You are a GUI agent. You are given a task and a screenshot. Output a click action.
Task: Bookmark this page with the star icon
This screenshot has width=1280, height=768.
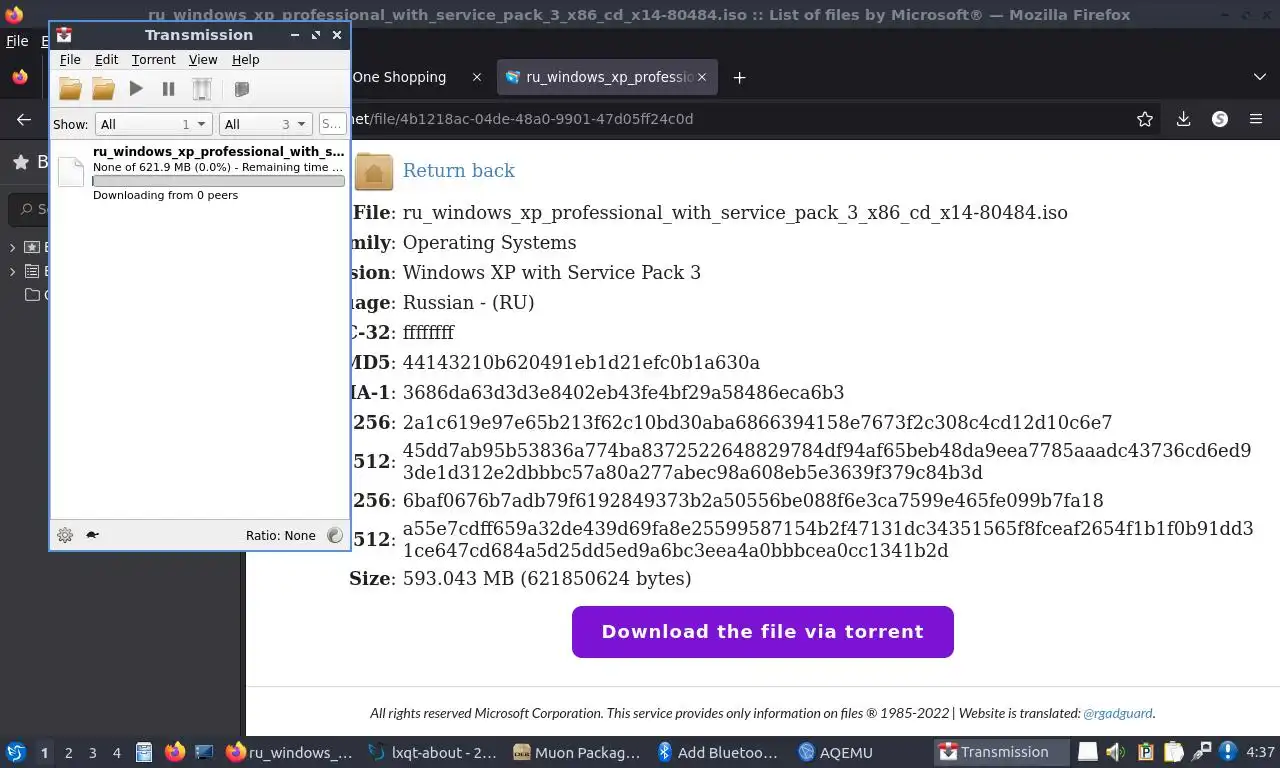(x=1145, y=119)
